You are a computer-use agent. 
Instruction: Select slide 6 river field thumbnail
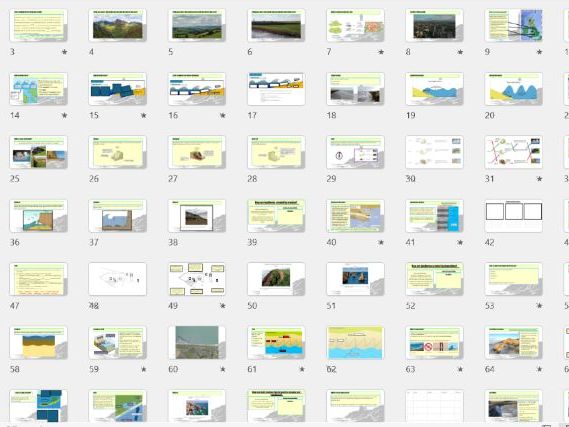(276, 25)
